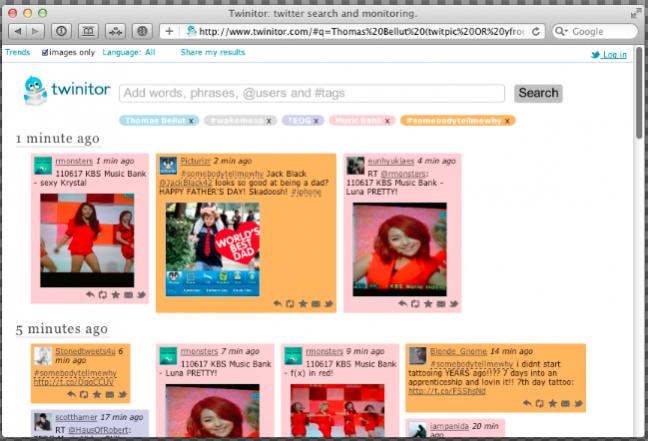Open Picturizr user profile link
Image resolution: width=648 pixels, height=441 pixels.
[195, 161]
